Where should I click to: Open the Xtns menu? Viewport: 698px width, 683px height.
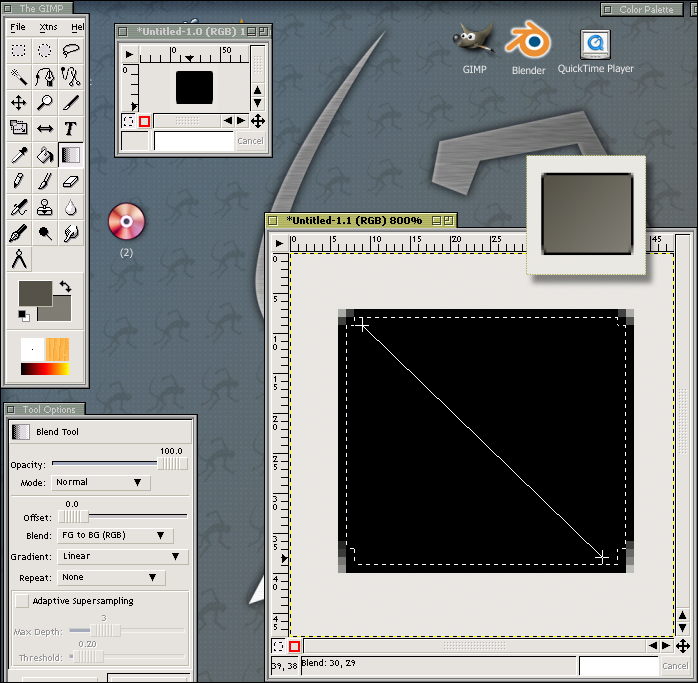point(49,27)
